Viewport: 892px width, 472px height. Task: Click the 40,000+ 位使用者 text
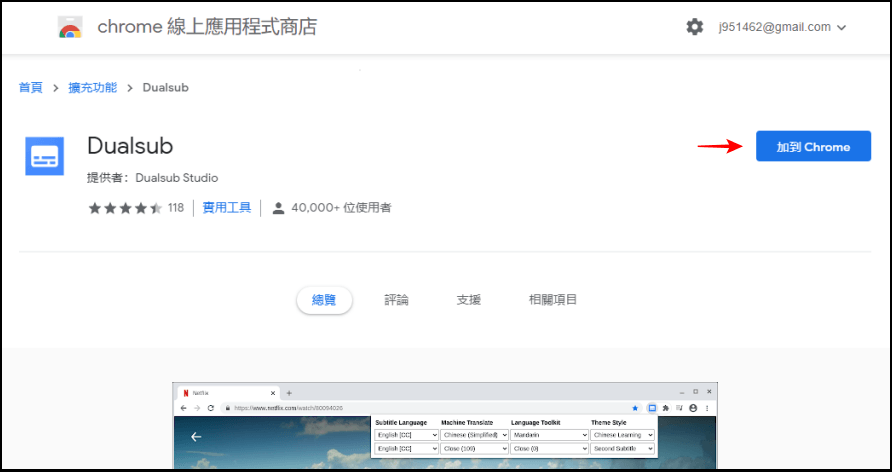(x=341, y=208)
